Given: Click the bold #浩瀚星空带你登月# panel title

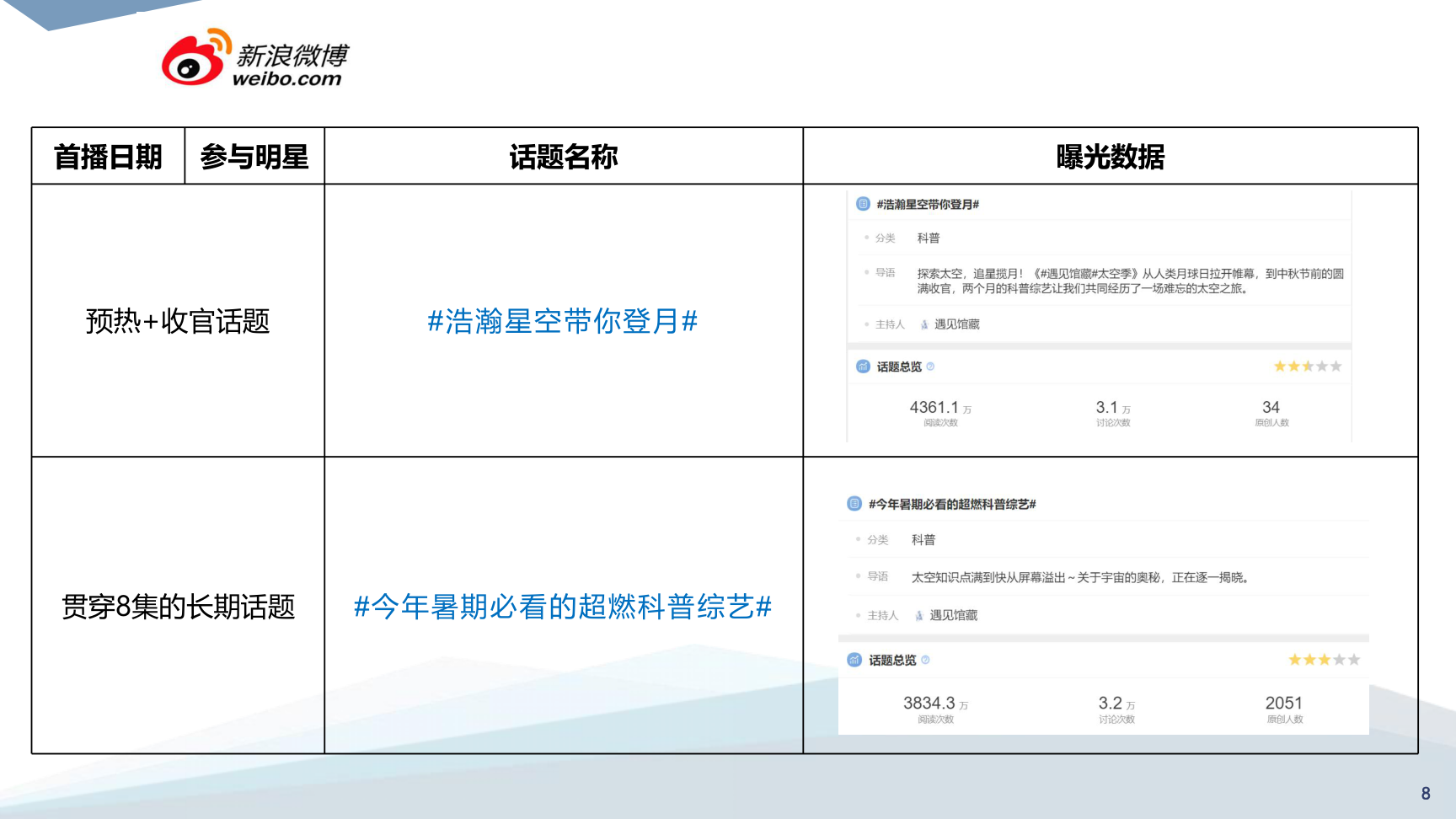Looking at the screenshot, I should click(928, 204).
